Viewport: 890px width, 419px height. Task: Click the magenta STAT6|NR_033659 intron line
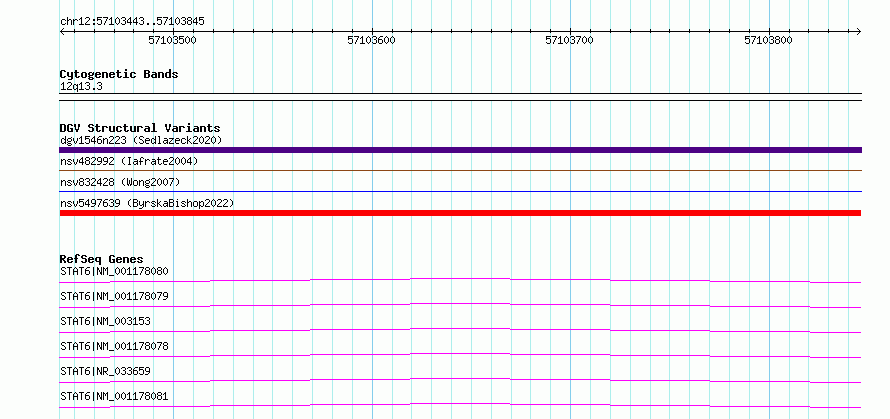point(460,380)
